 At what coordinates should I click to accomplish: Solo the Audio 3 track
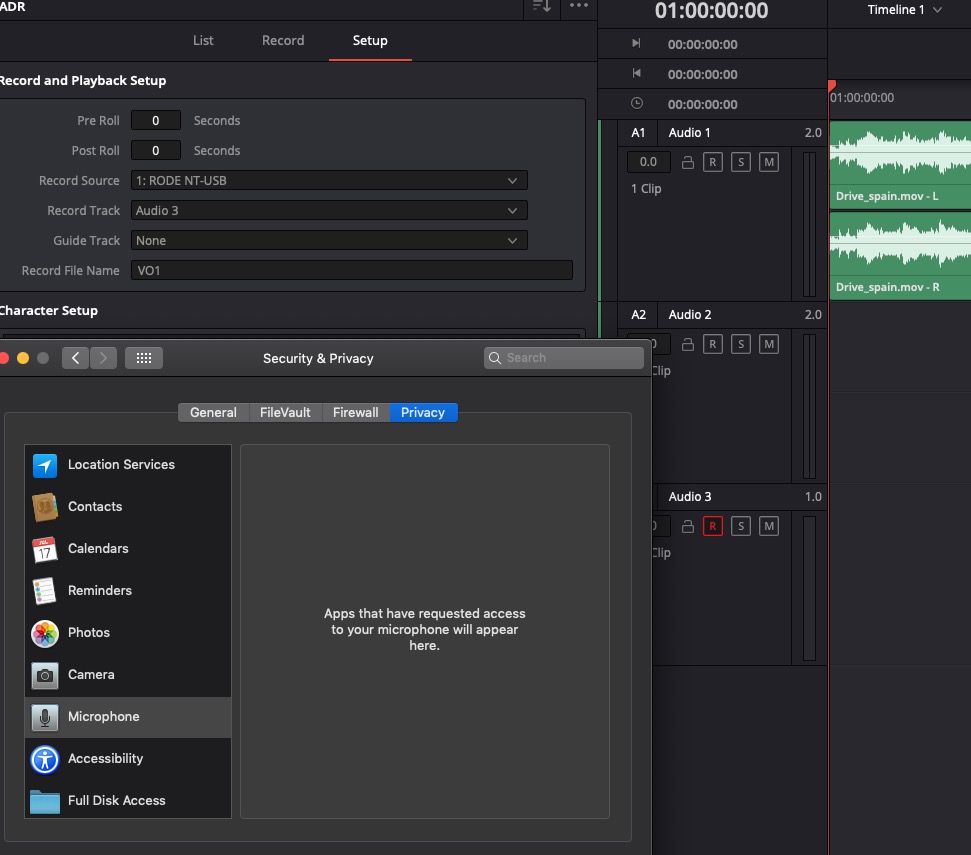click(741, 526)
